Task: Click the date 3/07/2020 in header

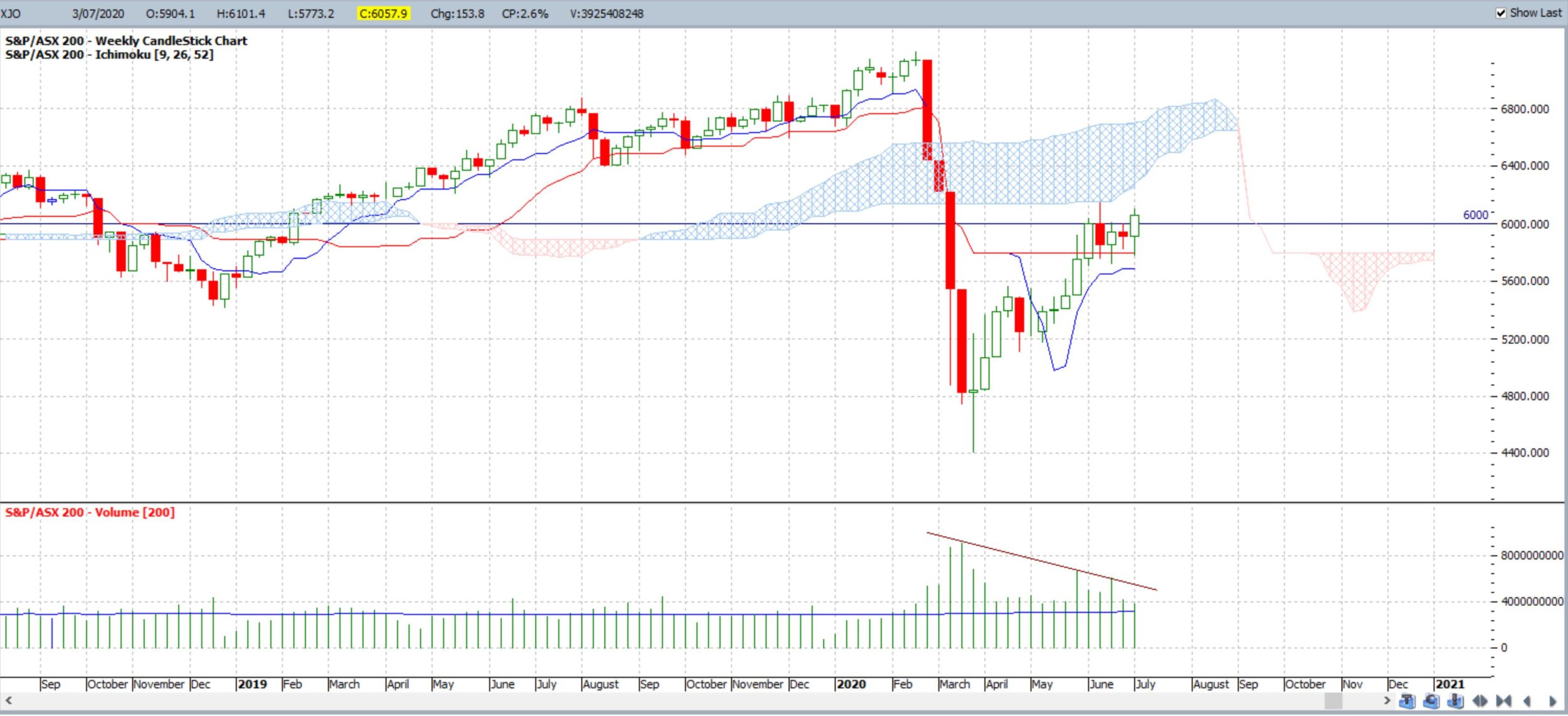Action: coord(98,13)
